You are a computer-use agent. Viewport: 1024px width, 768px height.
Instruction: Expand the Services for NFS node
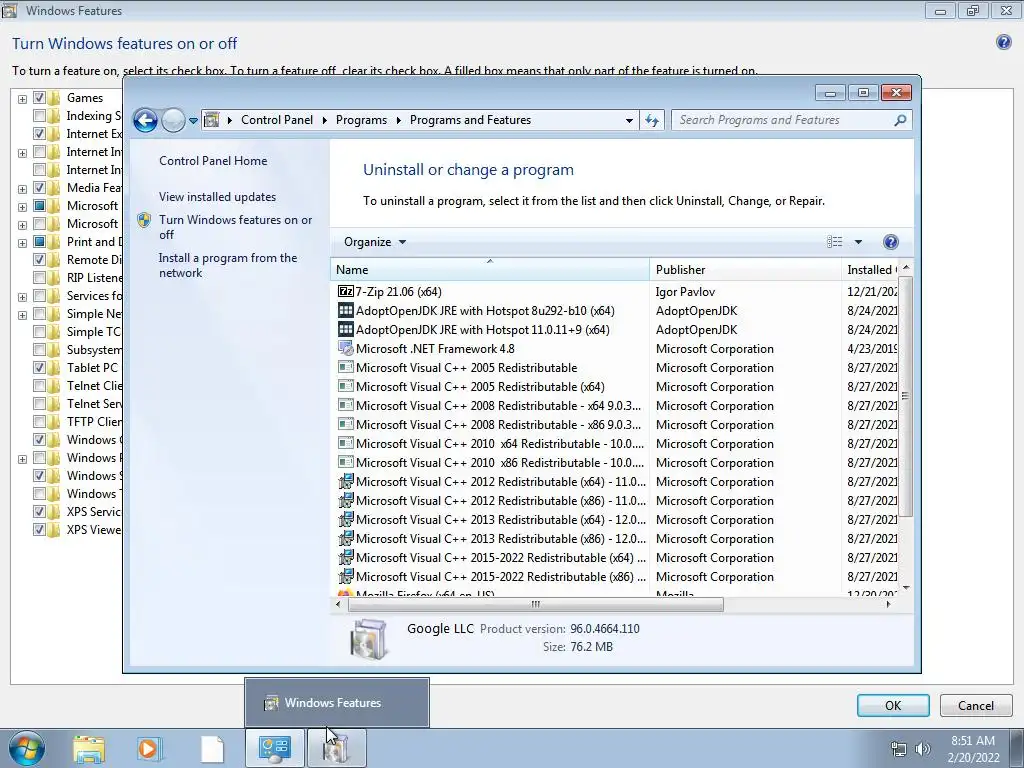[x=22, y=296]
